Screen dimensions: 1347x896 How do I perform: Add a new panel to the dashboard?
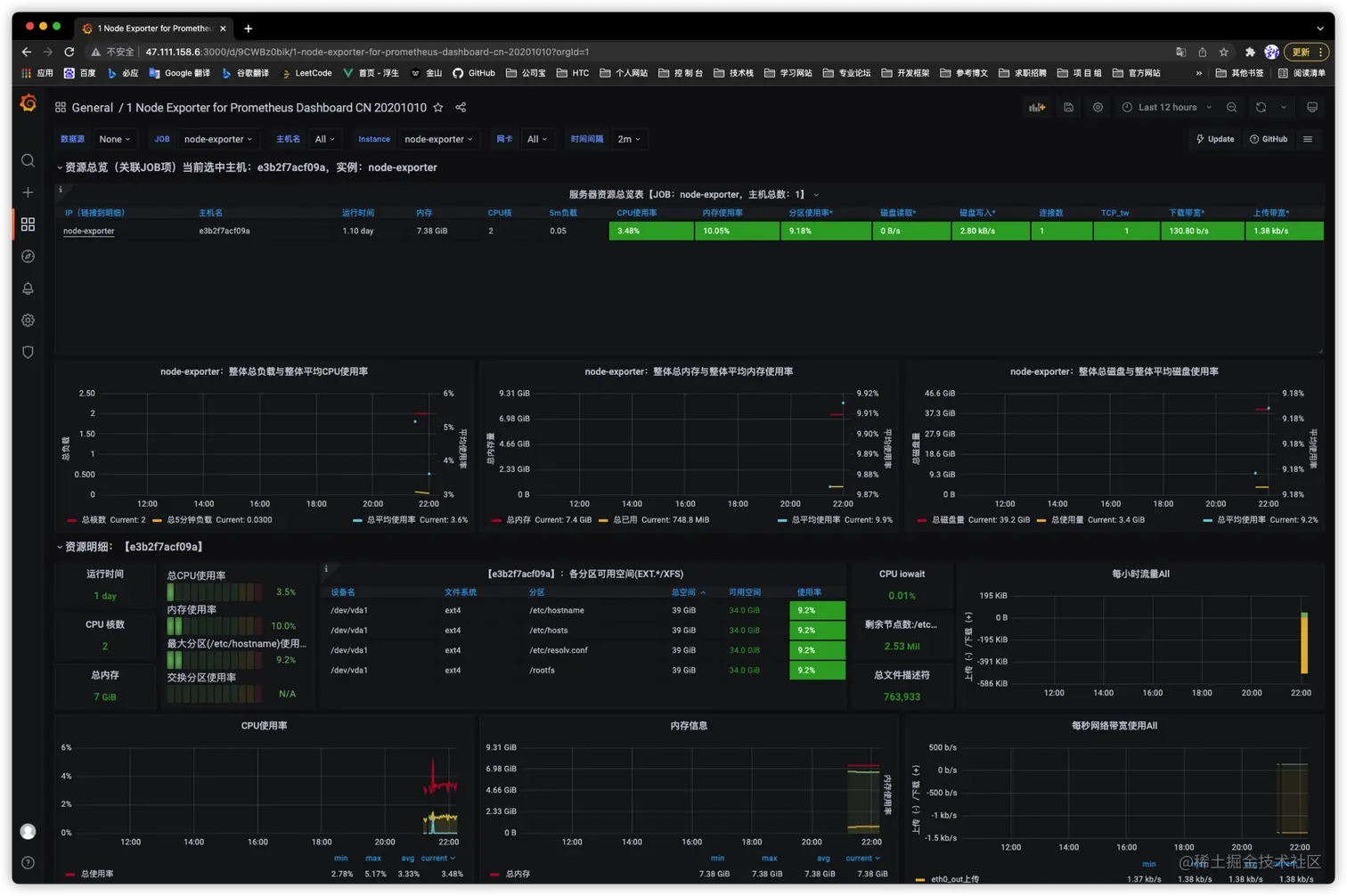point(1037,108)
